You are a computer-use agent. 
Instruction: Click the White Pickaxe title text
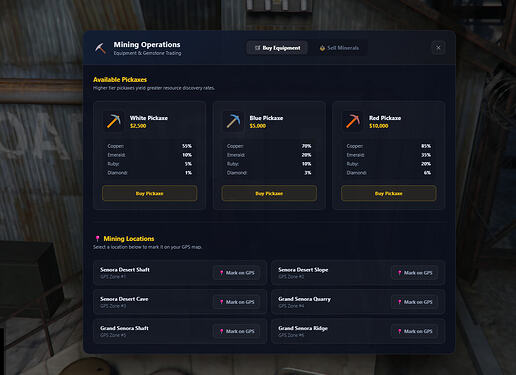[149, 118]
